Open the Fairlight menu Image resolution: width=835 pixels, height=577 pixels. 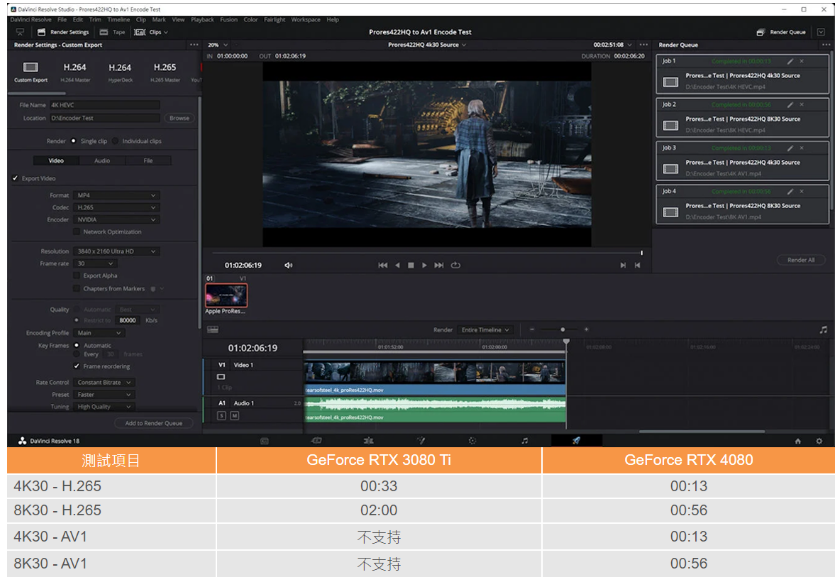[274, 20]
